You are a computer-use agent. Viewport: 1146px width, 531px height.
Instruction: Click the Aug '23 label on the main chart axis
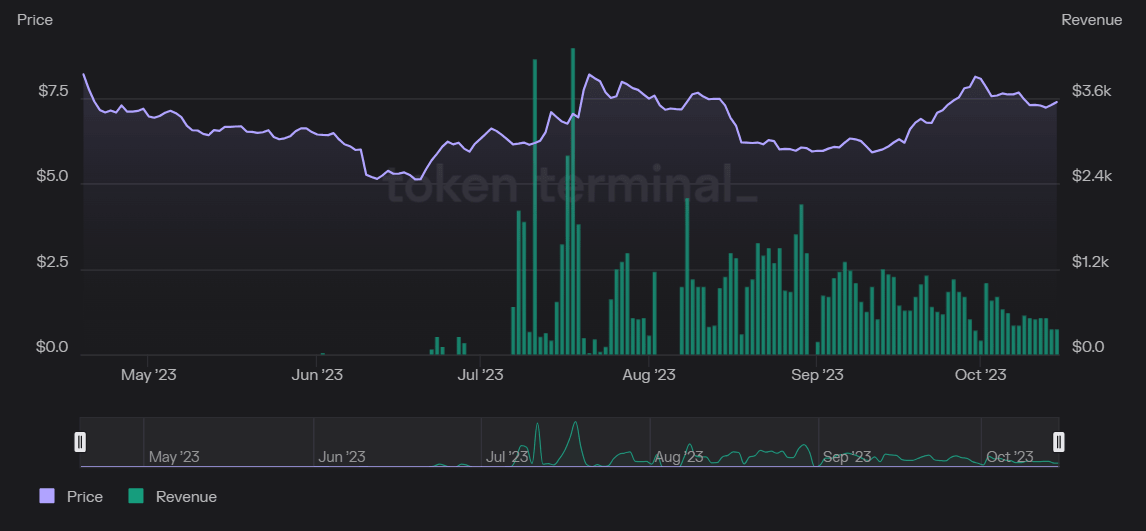649,375
